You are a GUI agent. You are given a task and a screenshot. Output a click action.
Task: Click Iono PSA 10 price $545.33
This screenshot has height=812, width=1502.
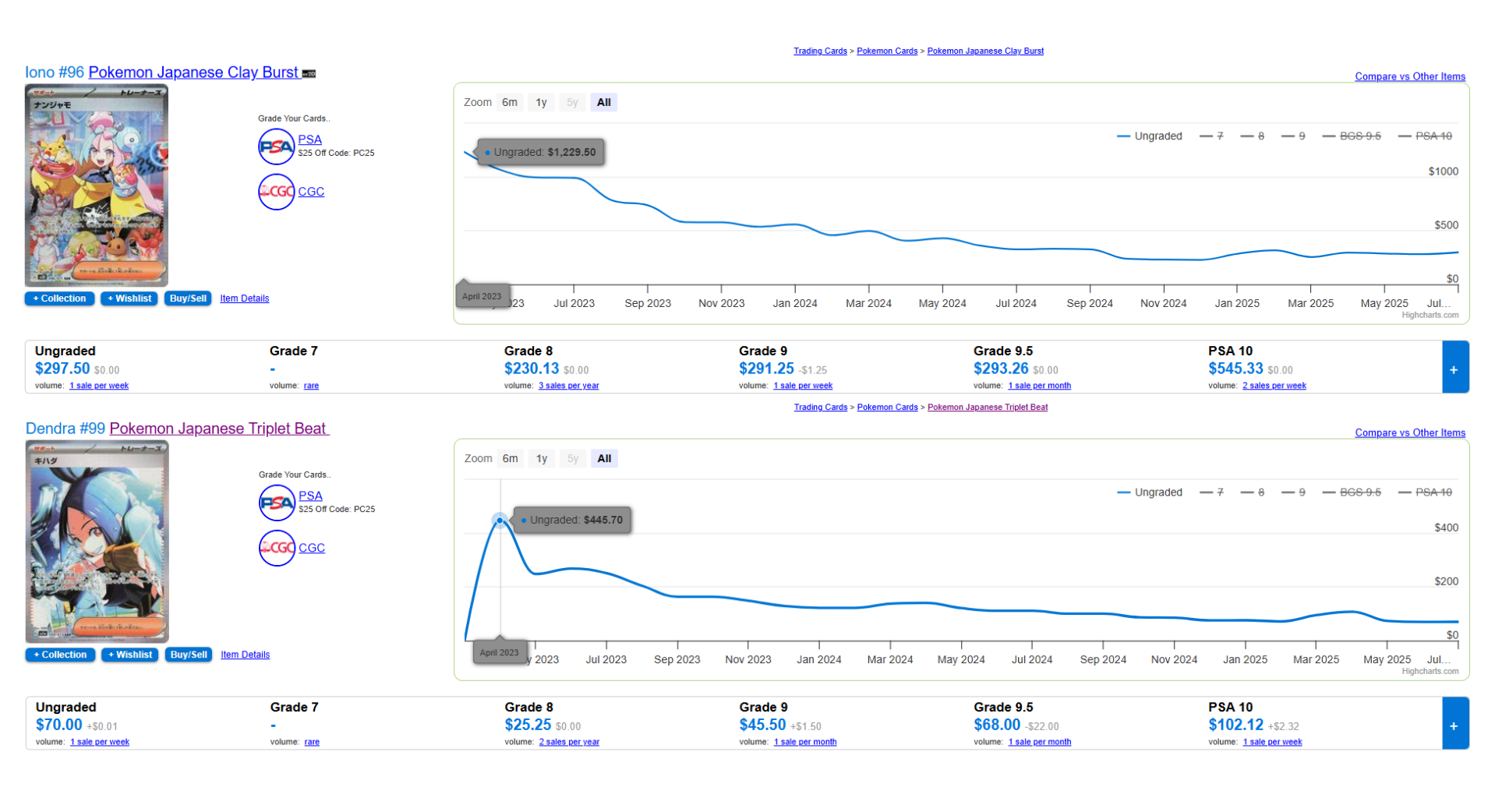1235,369
